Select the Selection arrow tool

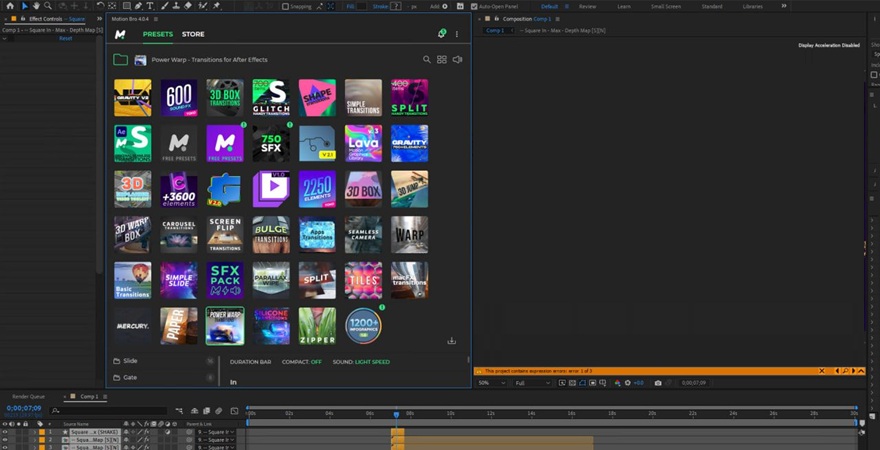[x=25, y=6]
